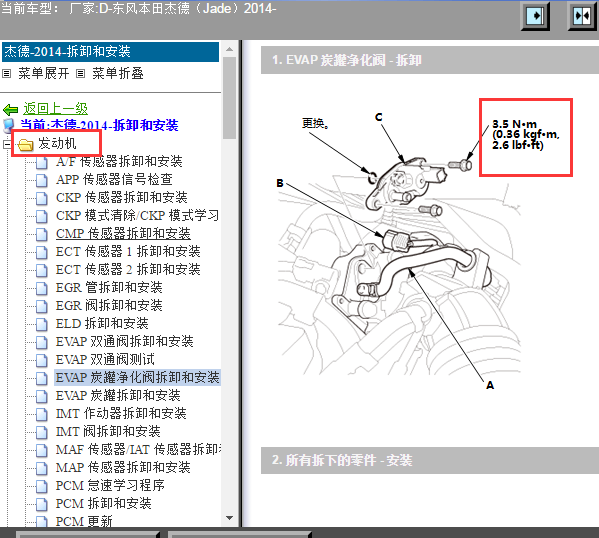Viewport: 599px width, 538px height.
Task: Open EGR 管拆卸和安装
Action: 109,287
